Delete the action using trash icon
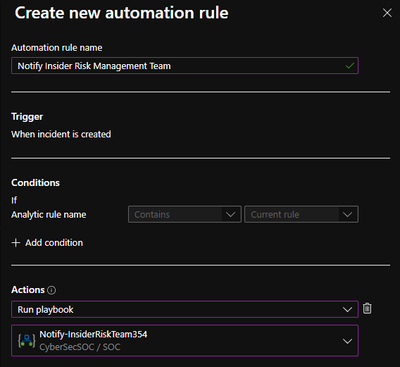This screenshot has width=400, height=367. point(367,308)
